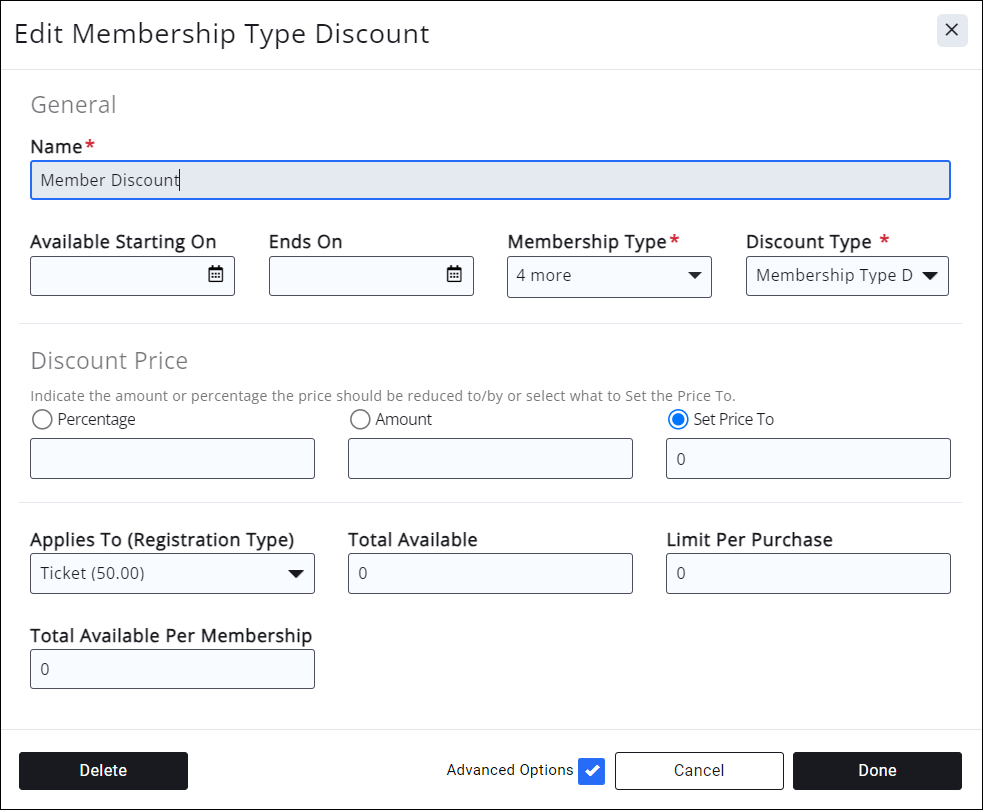
Task: Select the Set Price To option
Action: click(678, 420)
